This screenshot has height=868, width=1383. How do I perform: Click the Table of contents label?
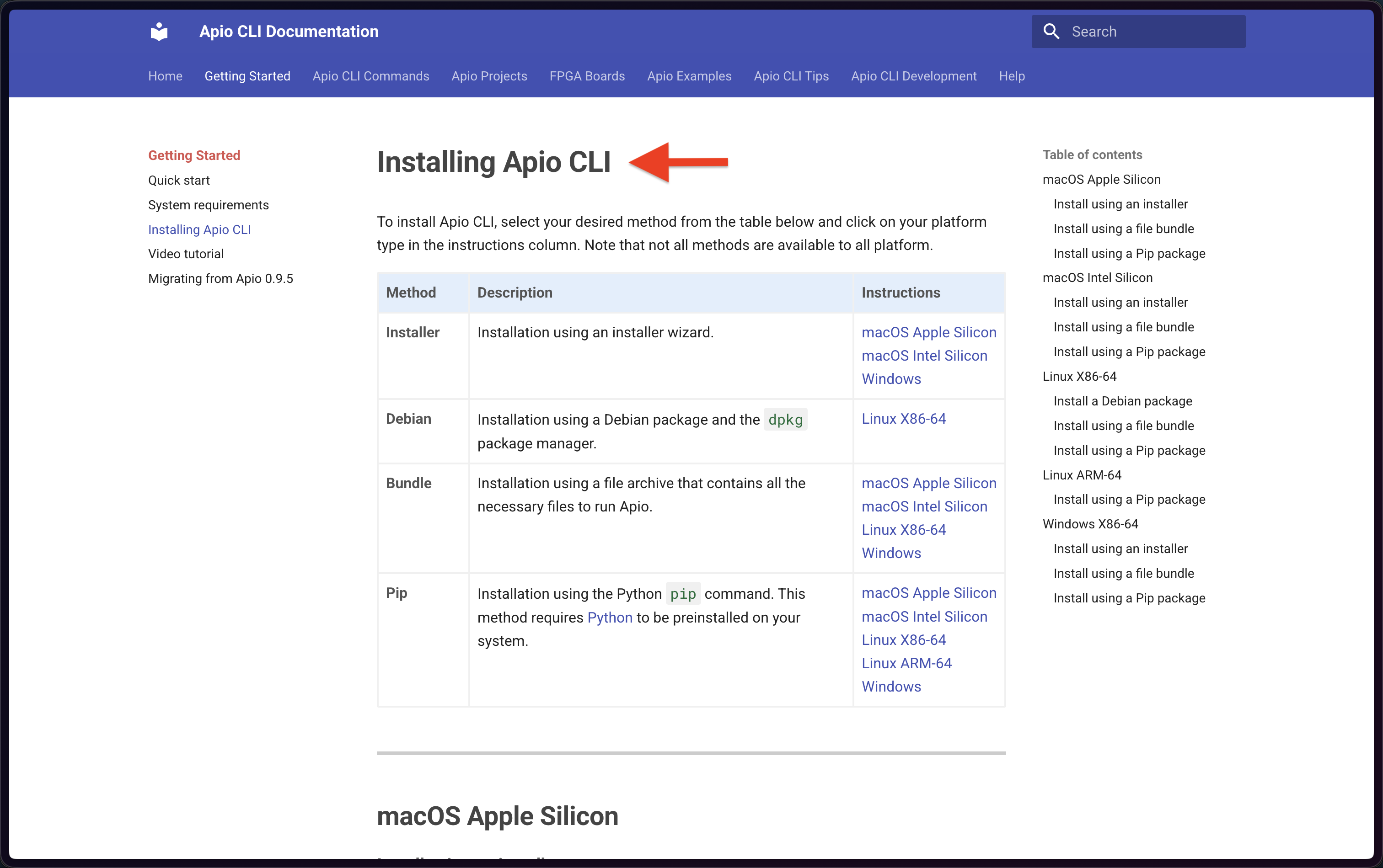point(1092,155)
